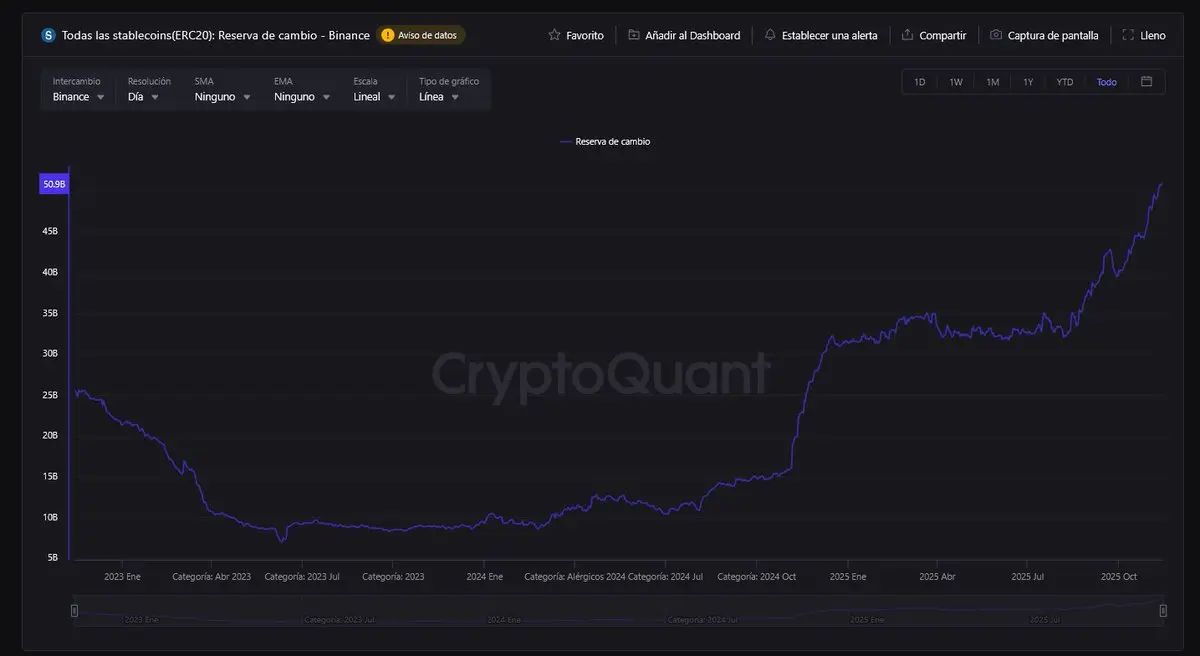Click the 10B y-axis label
The image size is (1200, 656).
[x=50, y=517]
